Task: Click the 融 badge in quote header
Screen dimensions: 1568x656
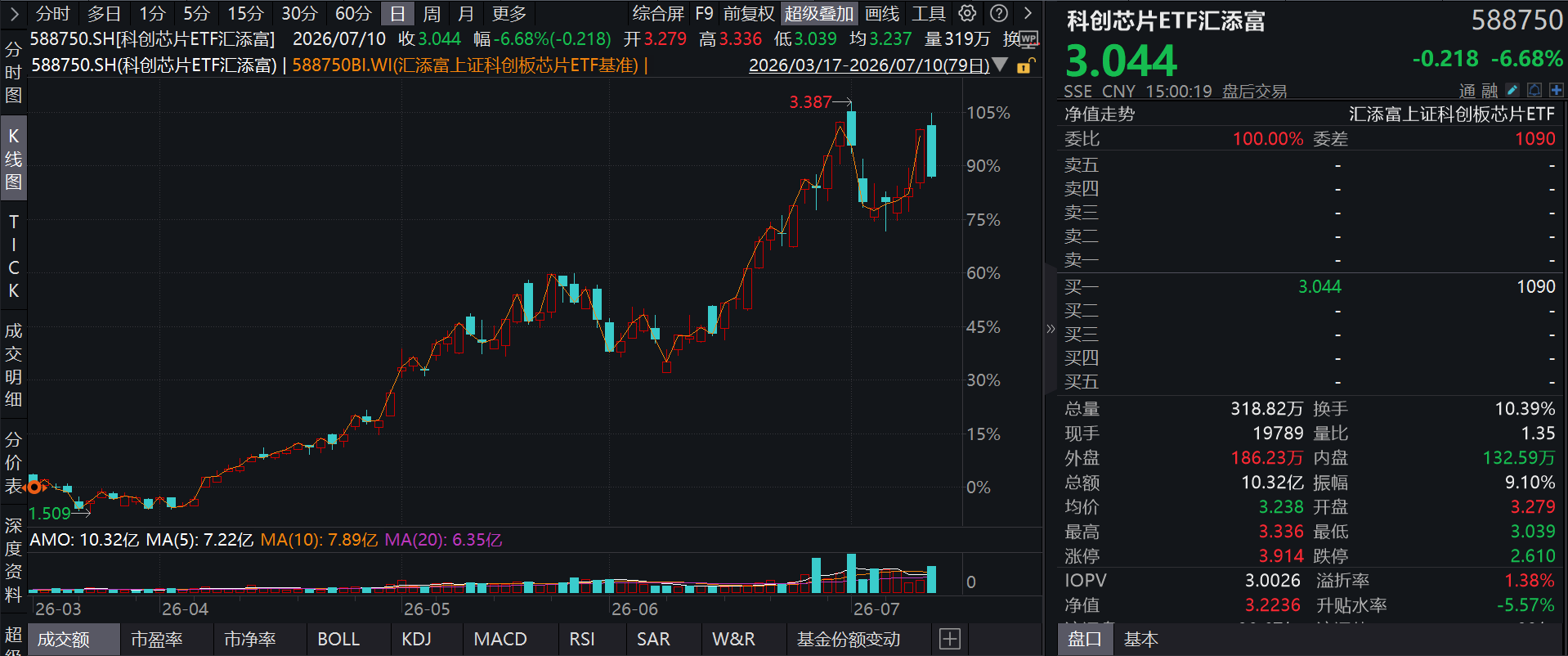Action: [x=1490, y=90]
